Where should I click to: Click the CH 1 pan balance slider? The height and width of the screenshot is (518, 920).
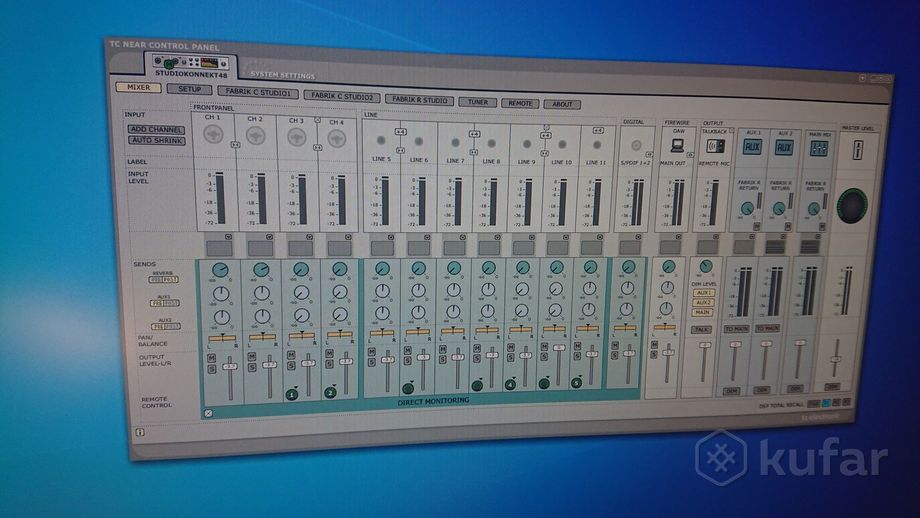[x=222, y=338]
